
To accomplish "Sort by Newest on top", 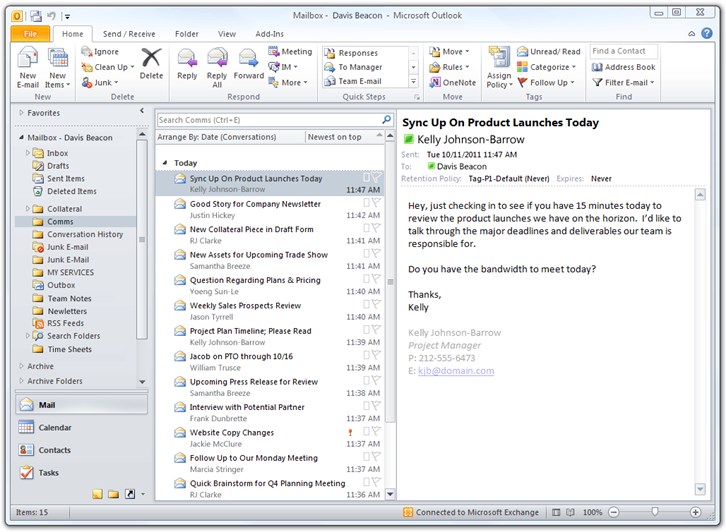I will [x=345, y=137].
